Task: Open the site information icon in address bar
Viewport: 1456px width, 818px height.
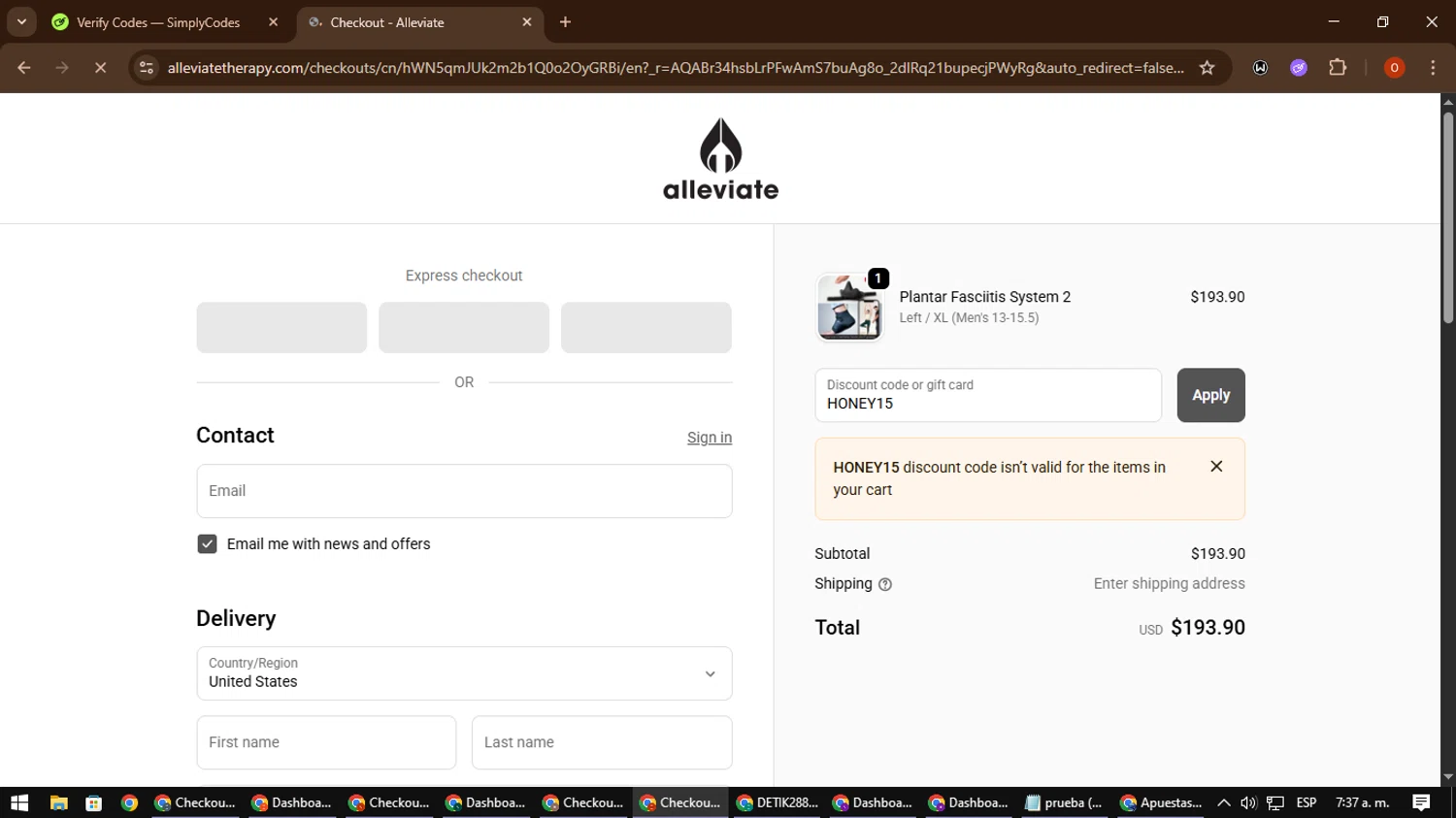Action: (147, 68)
